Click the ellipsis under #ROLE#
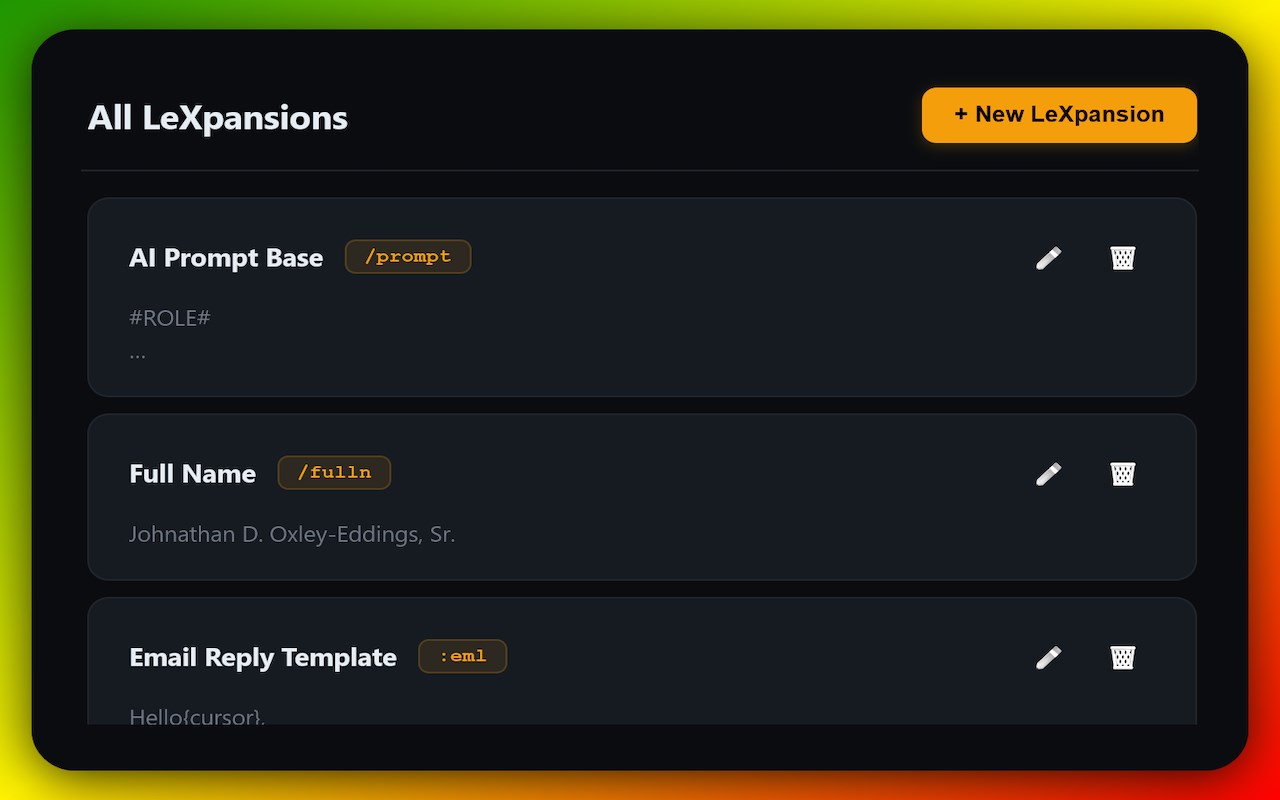 tap(138, 353)
